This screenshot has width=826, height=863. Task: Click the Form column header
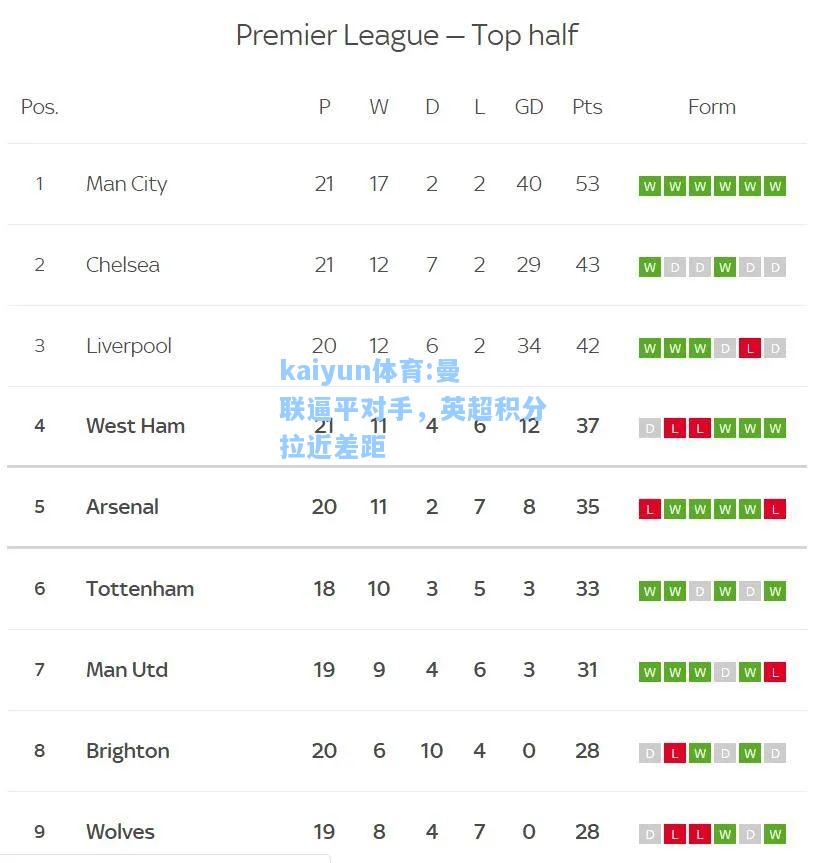(x=712, y=107)
